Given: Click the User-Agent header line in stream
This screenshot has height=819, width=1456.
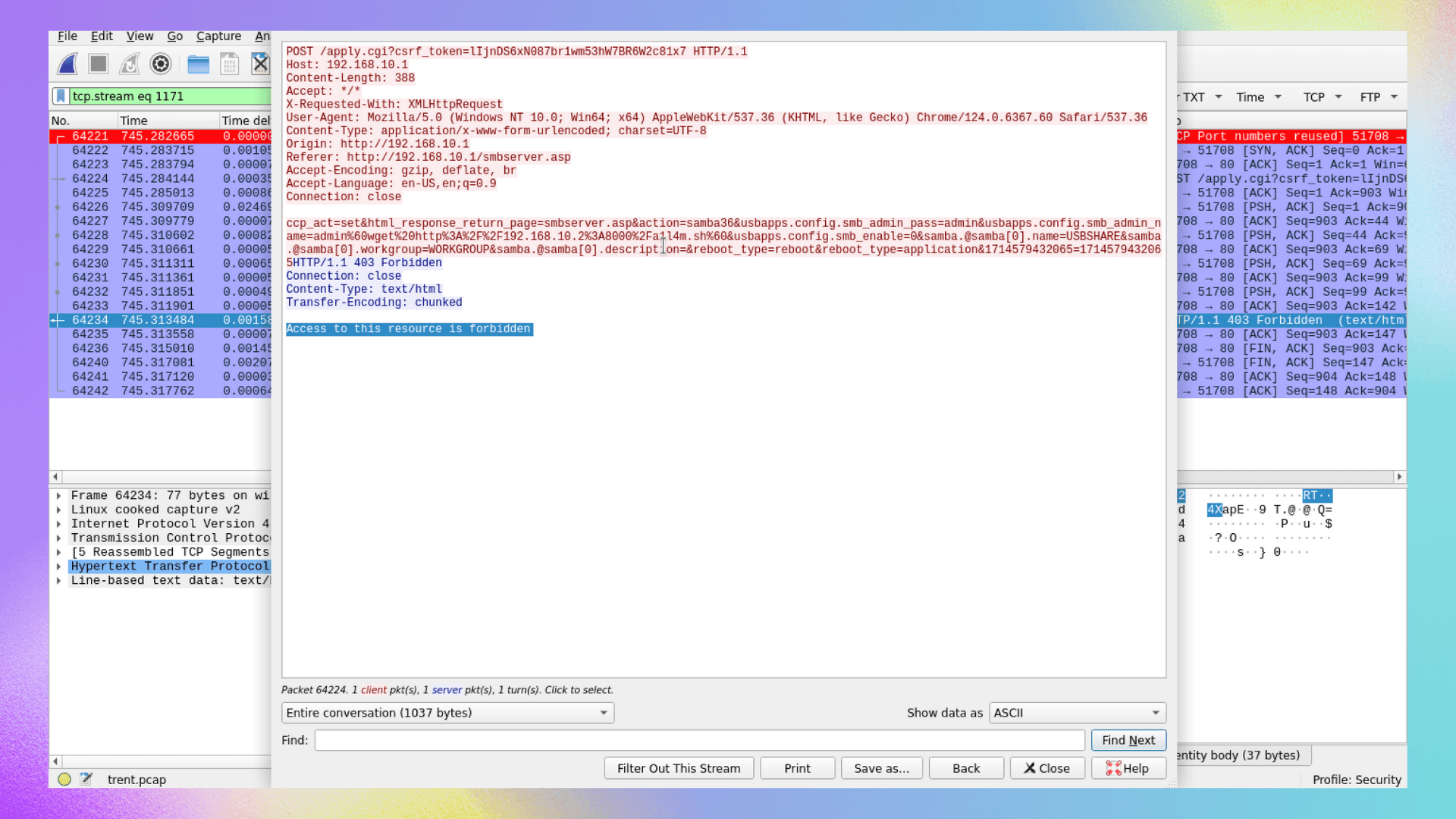Looking at the screenshot, I should [717, 118].
